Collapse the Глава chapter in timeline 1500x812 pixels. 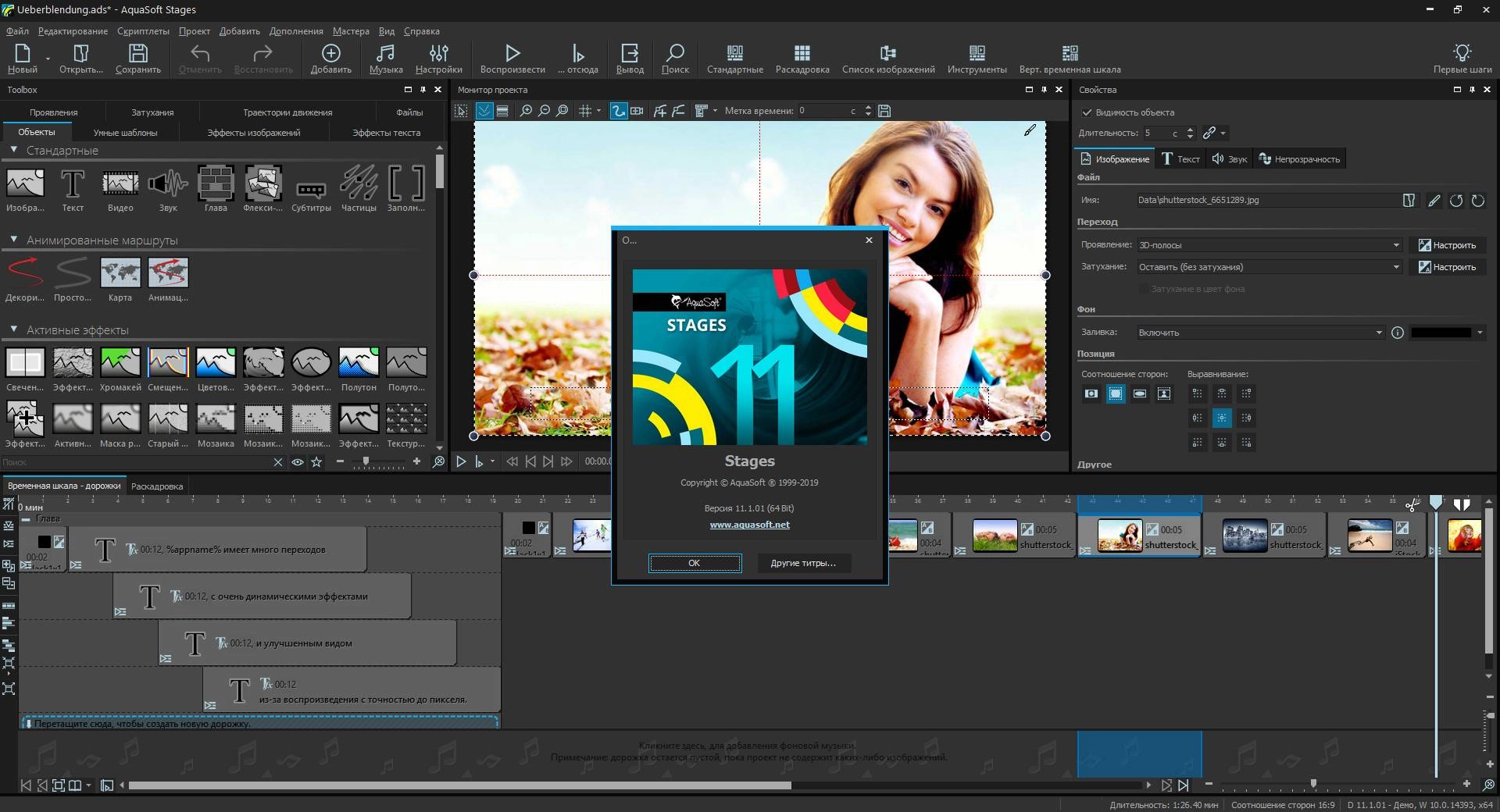click(x=26, y=518)
